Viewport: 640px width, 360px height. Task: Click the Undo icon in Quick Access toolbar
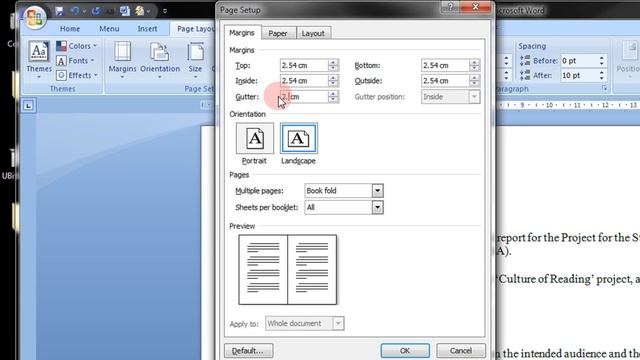[75, 11]
